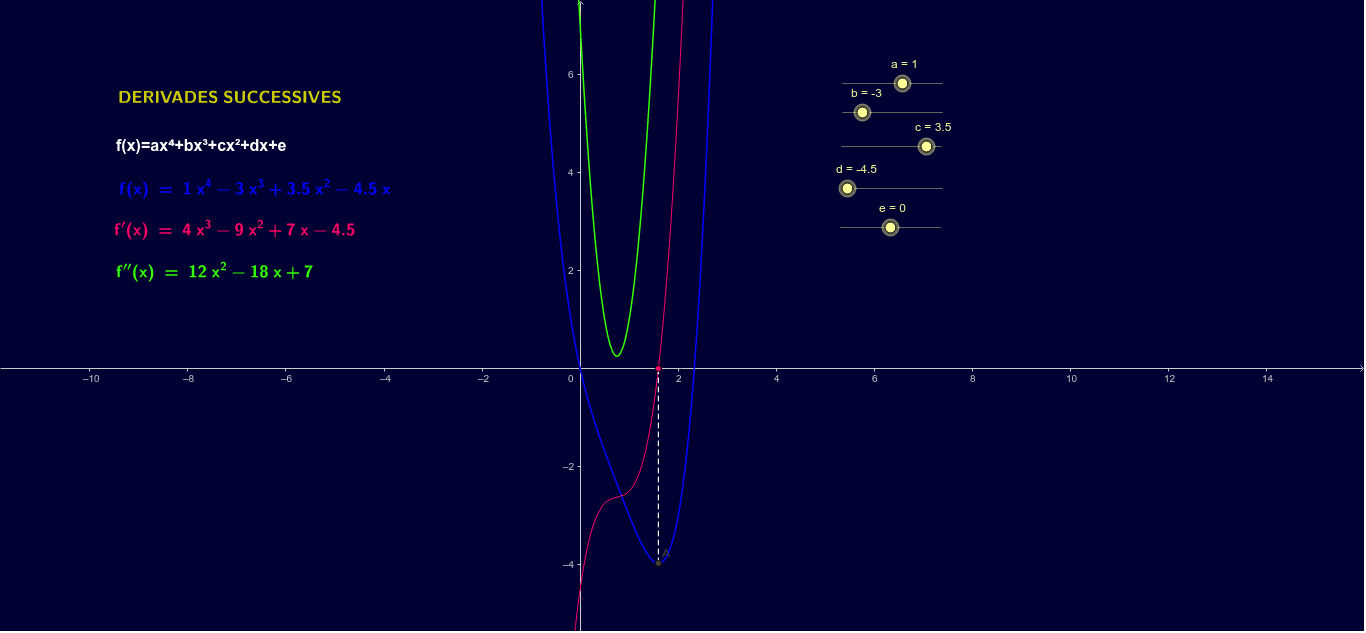The width and height of the screenshot is (1366, 633).
Task: Select the DERIVADES SUCCESSIVES title text
Action: 230,97
